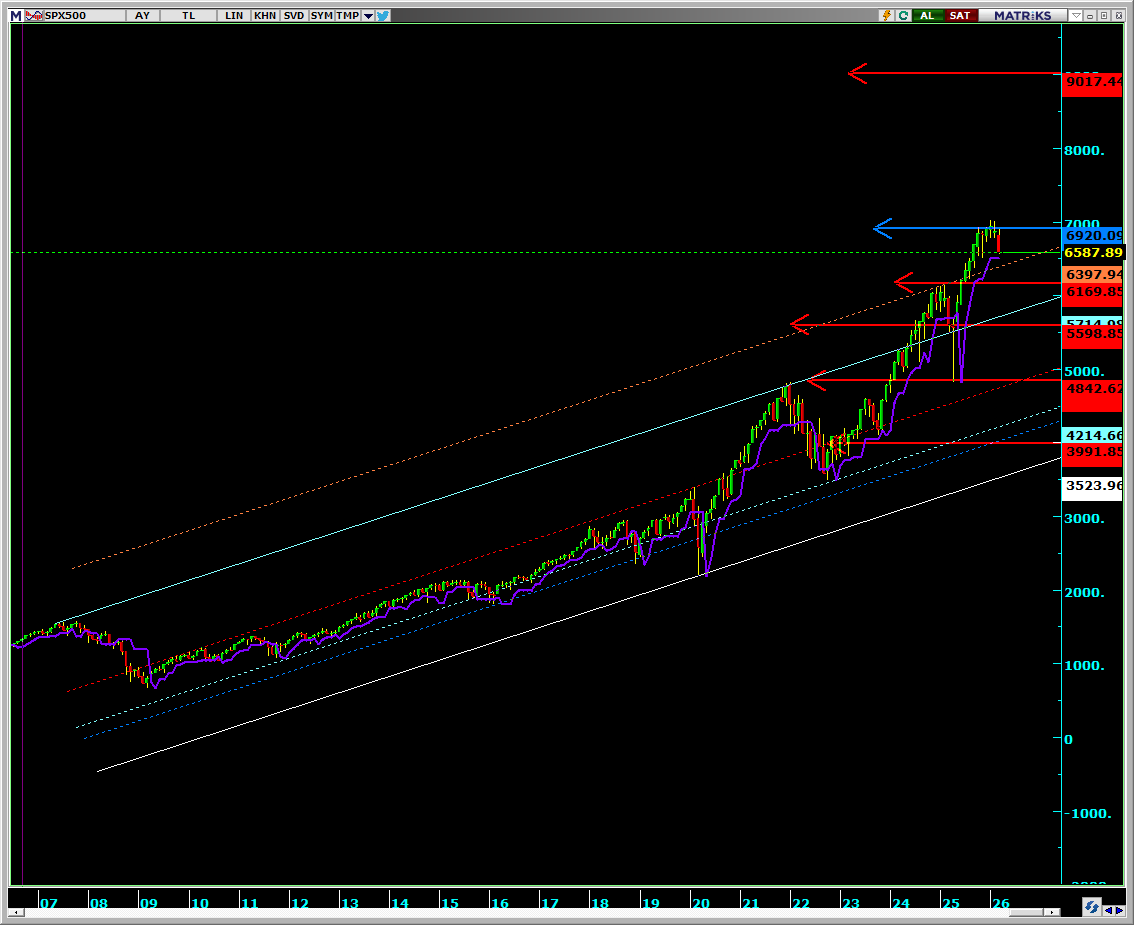Click the yellow 6587.89 current price label
The width and height of the screenshot is (1134, 925).
click(x=1093, y=252)
